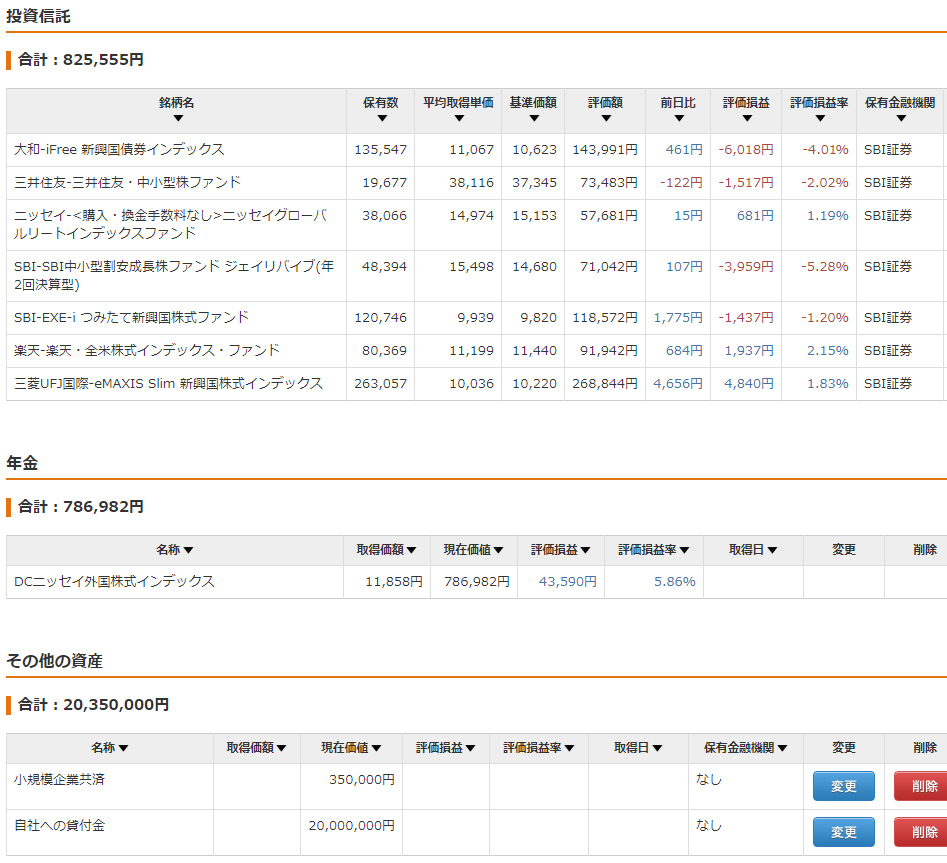Sort pension table by 現在価値 header
Image resolution: width=947 pixels, height=863 pixels.
(x=474, y=550)
